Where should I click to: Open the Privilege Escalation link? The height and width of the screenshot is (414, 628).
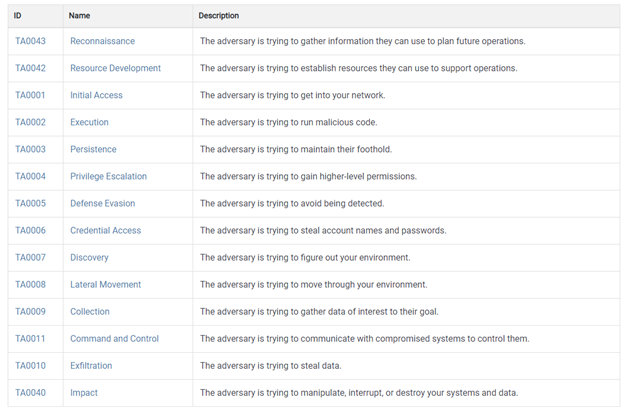(108, 176)
